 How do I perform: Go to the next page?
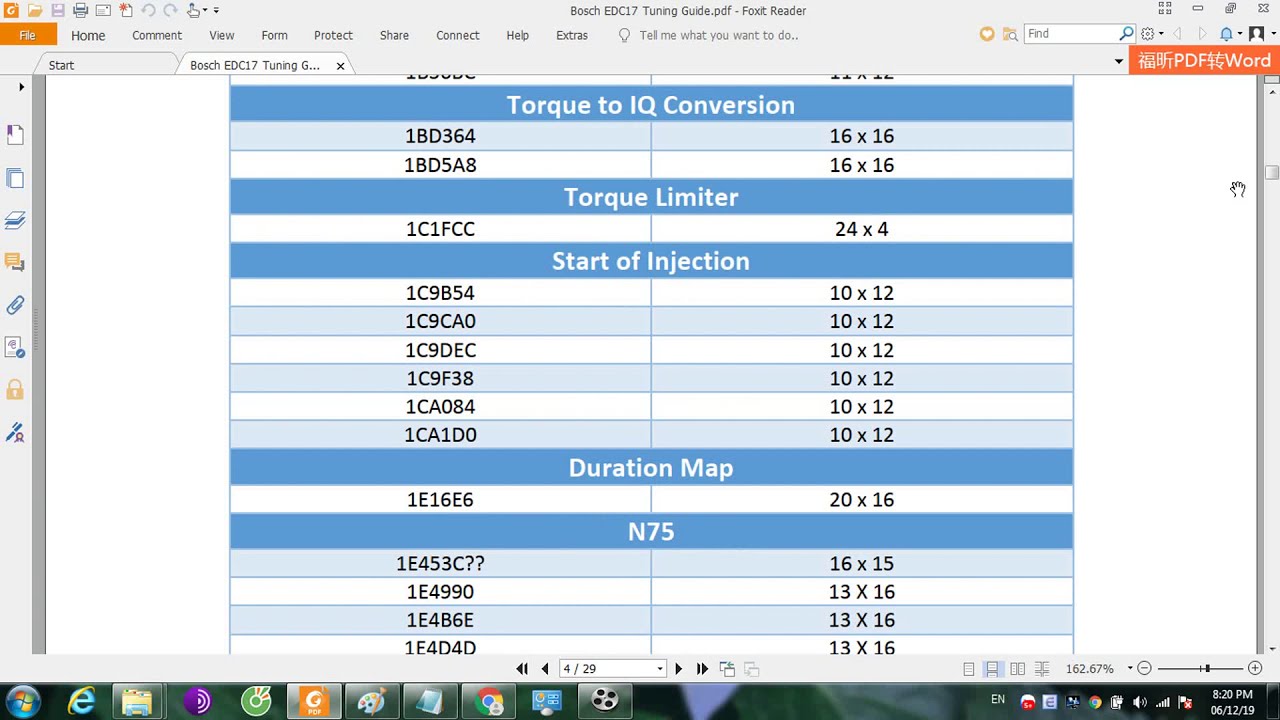(x=678, y=668)
